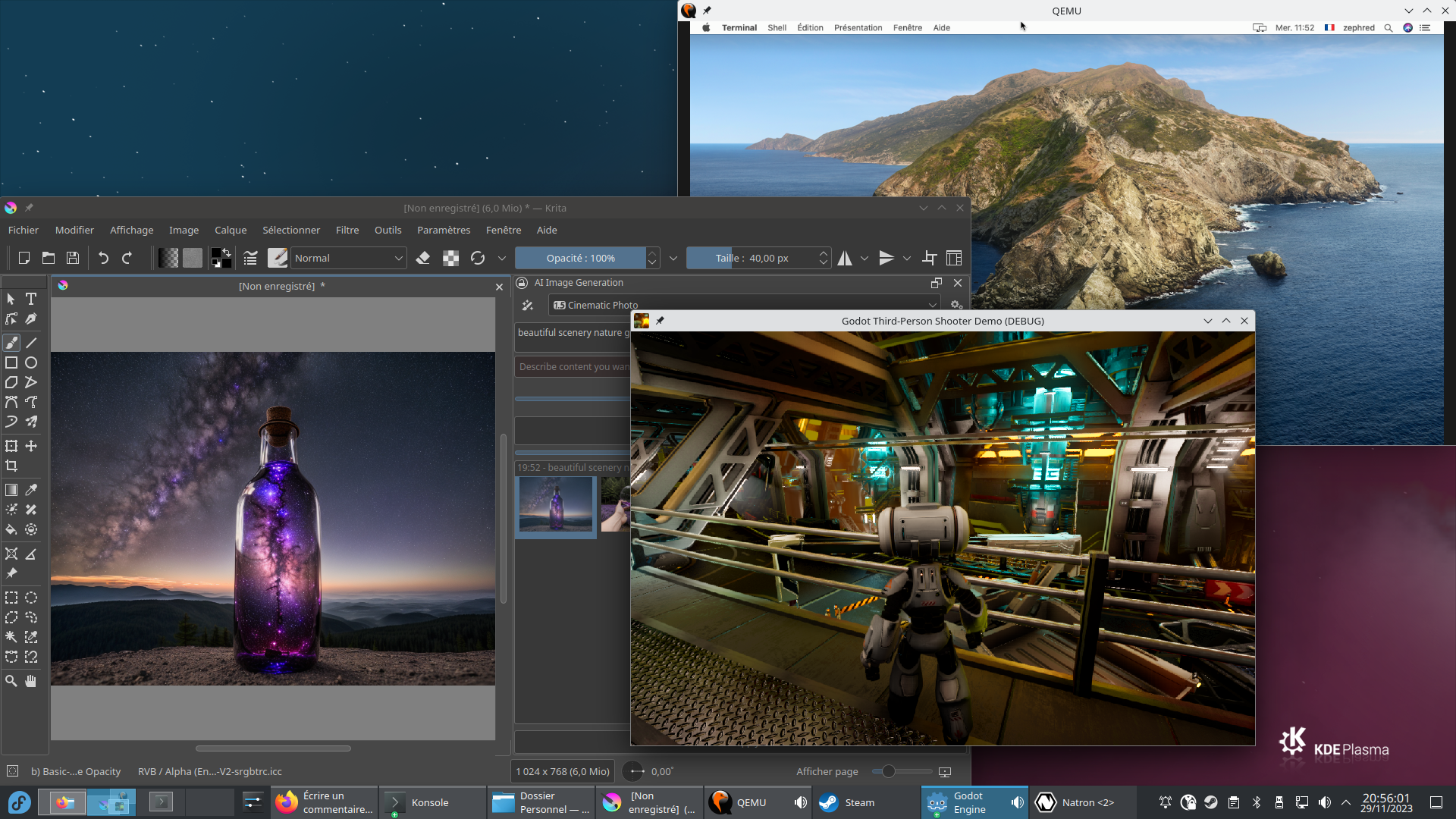The height and width of the screenshot is (819, 1456).
Task: Select the Pan hand tool
Action: pos(31,681)
